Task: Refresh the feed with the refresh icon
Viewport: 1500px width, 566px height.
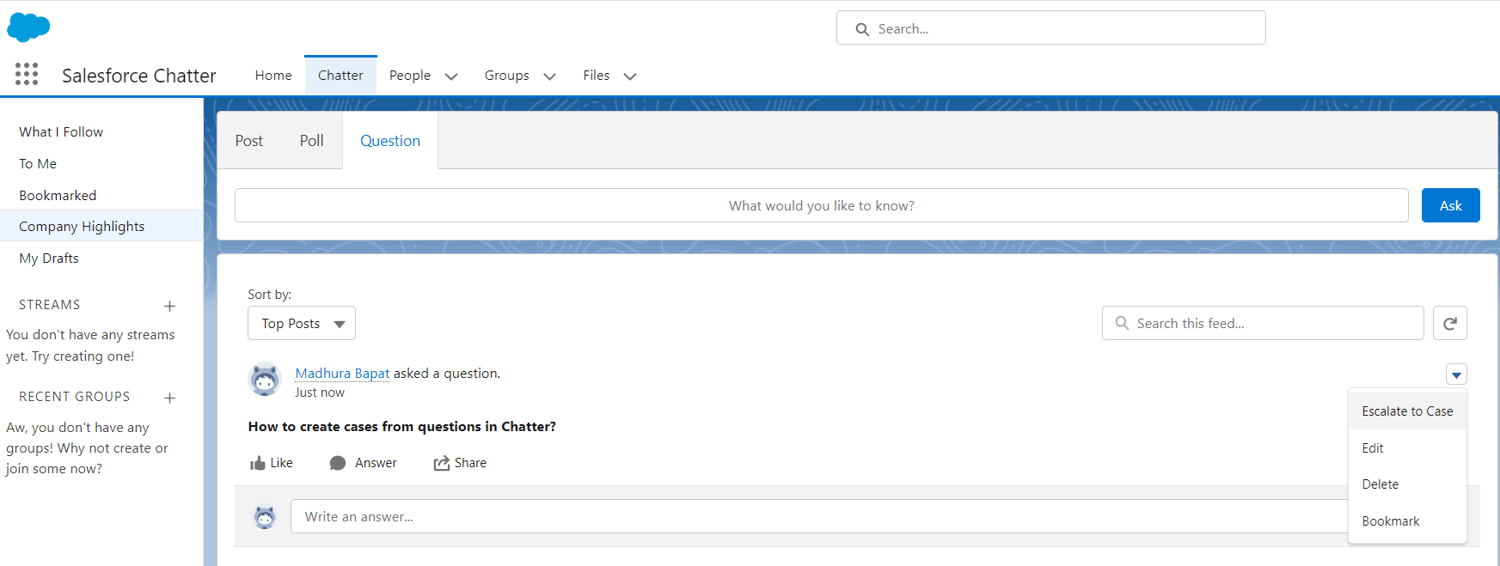Action: (1450, 323)
